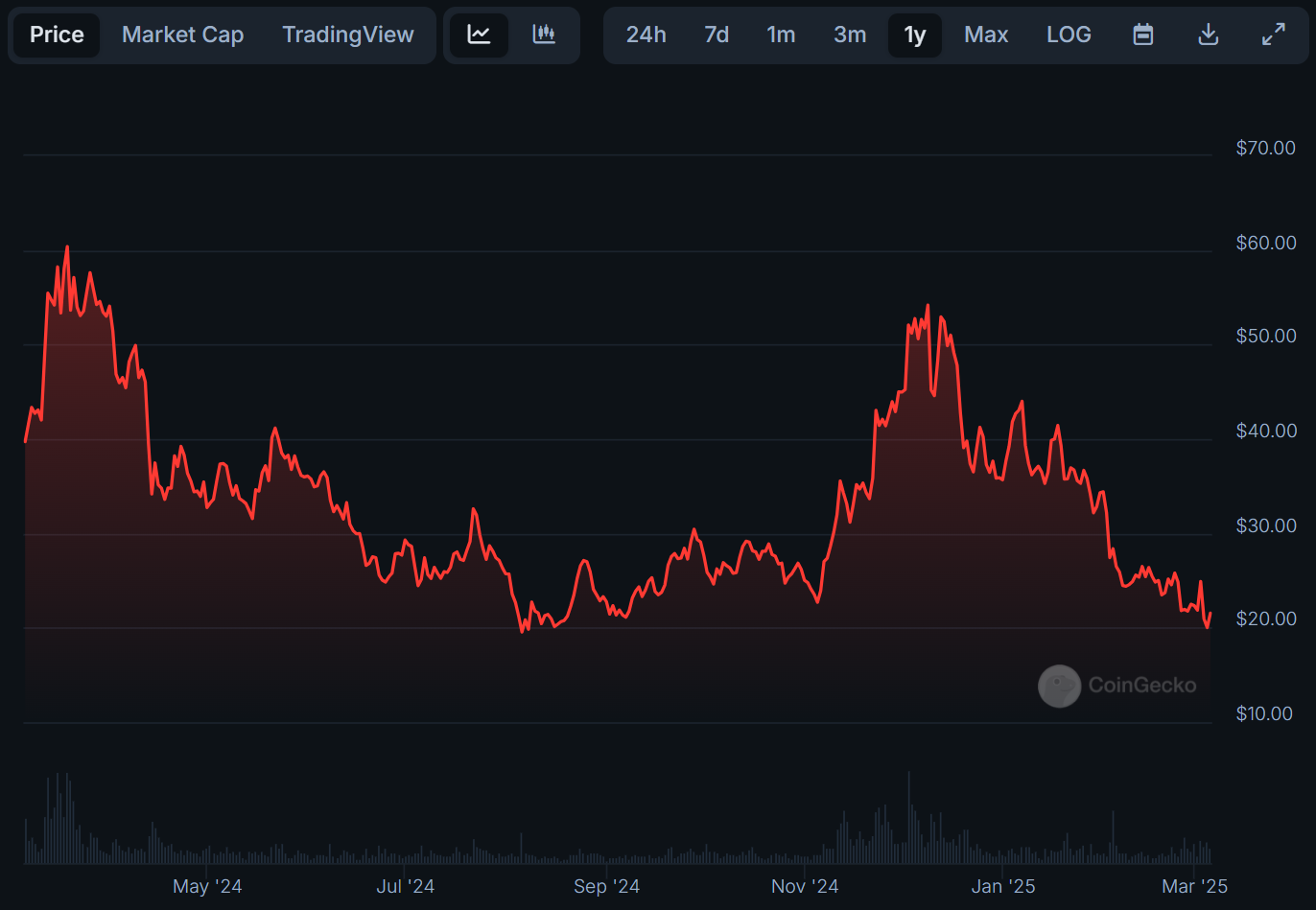The width and height of the screenshot is (1316, 910).
Task: Open the calendar date picker
Action: point(1142,35)
